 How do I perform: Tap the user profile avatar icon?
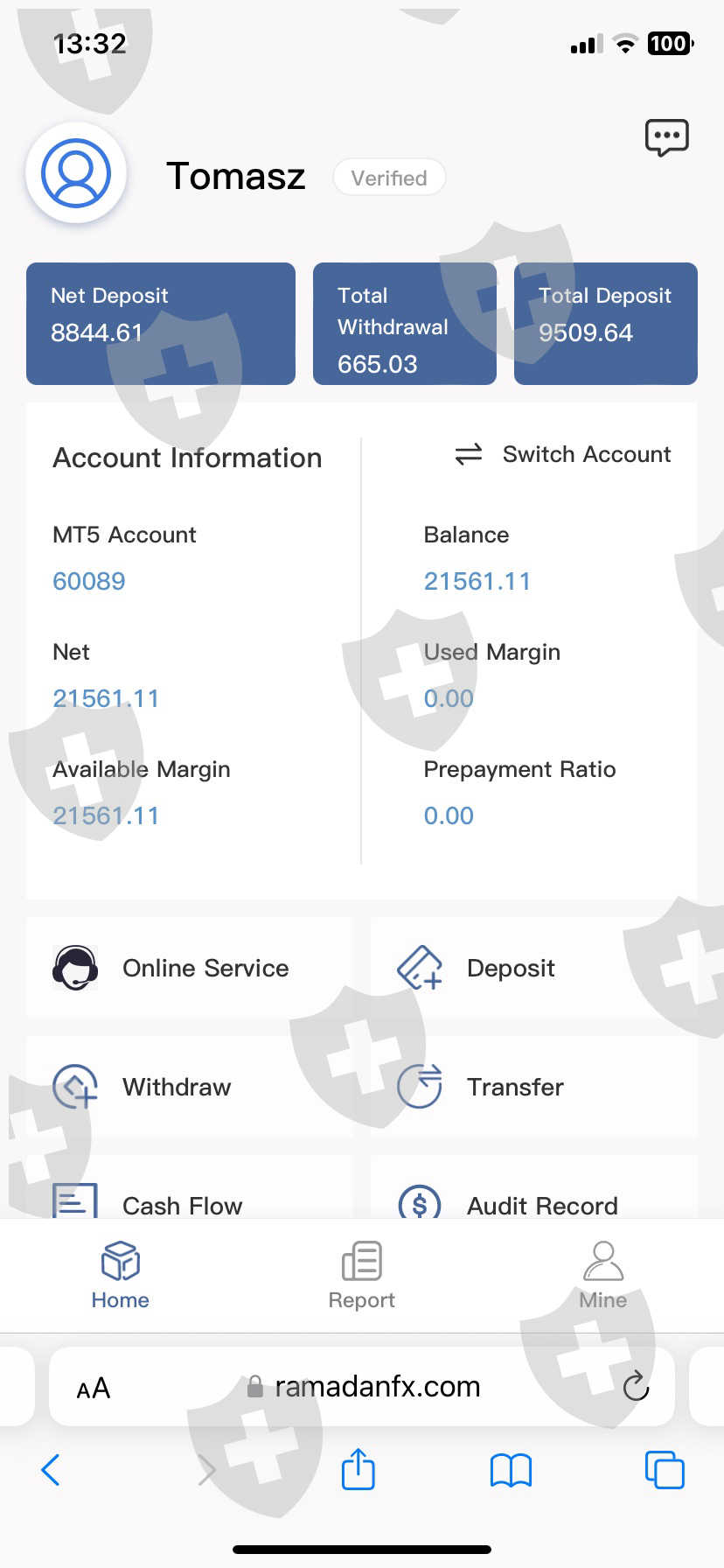[76, 172]
